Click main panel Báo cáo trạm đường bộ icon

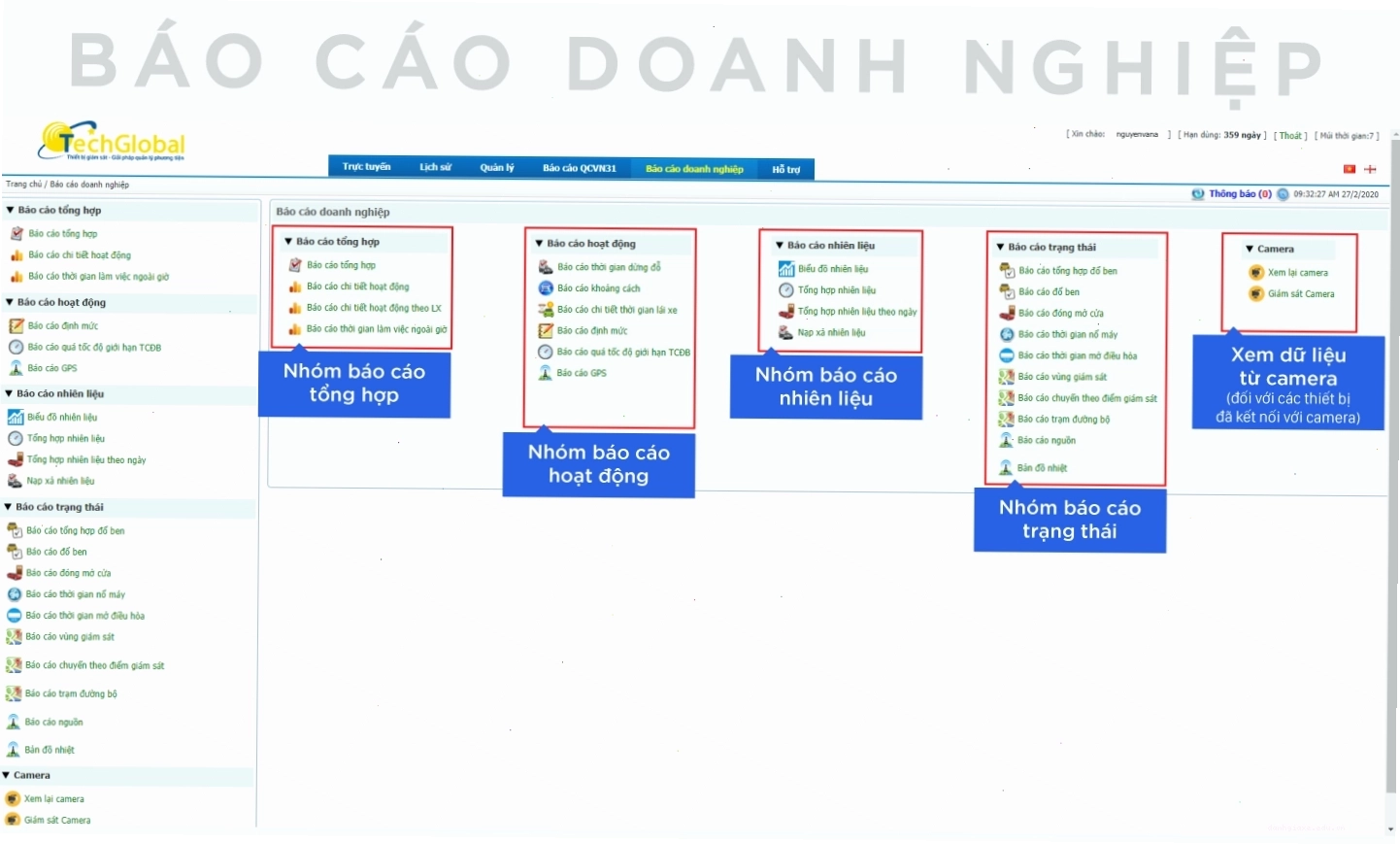point(1007,420)
